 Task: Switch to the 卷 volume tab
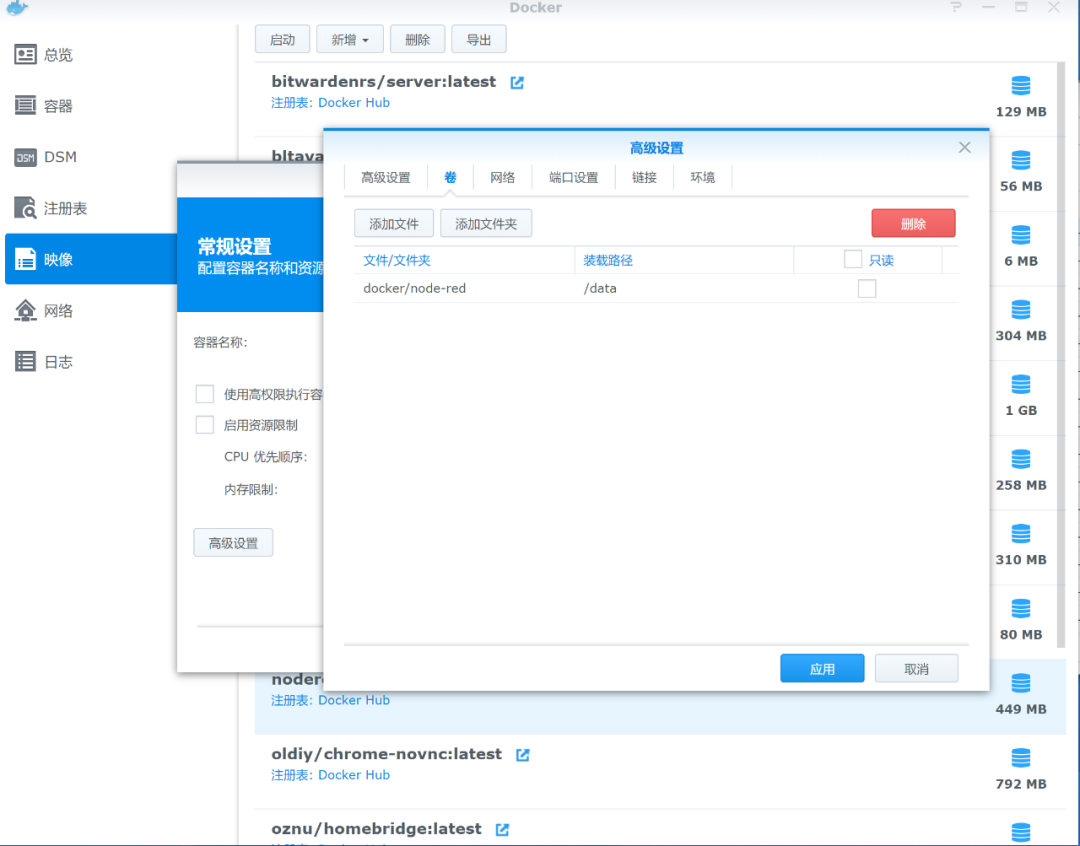point(450,178)
